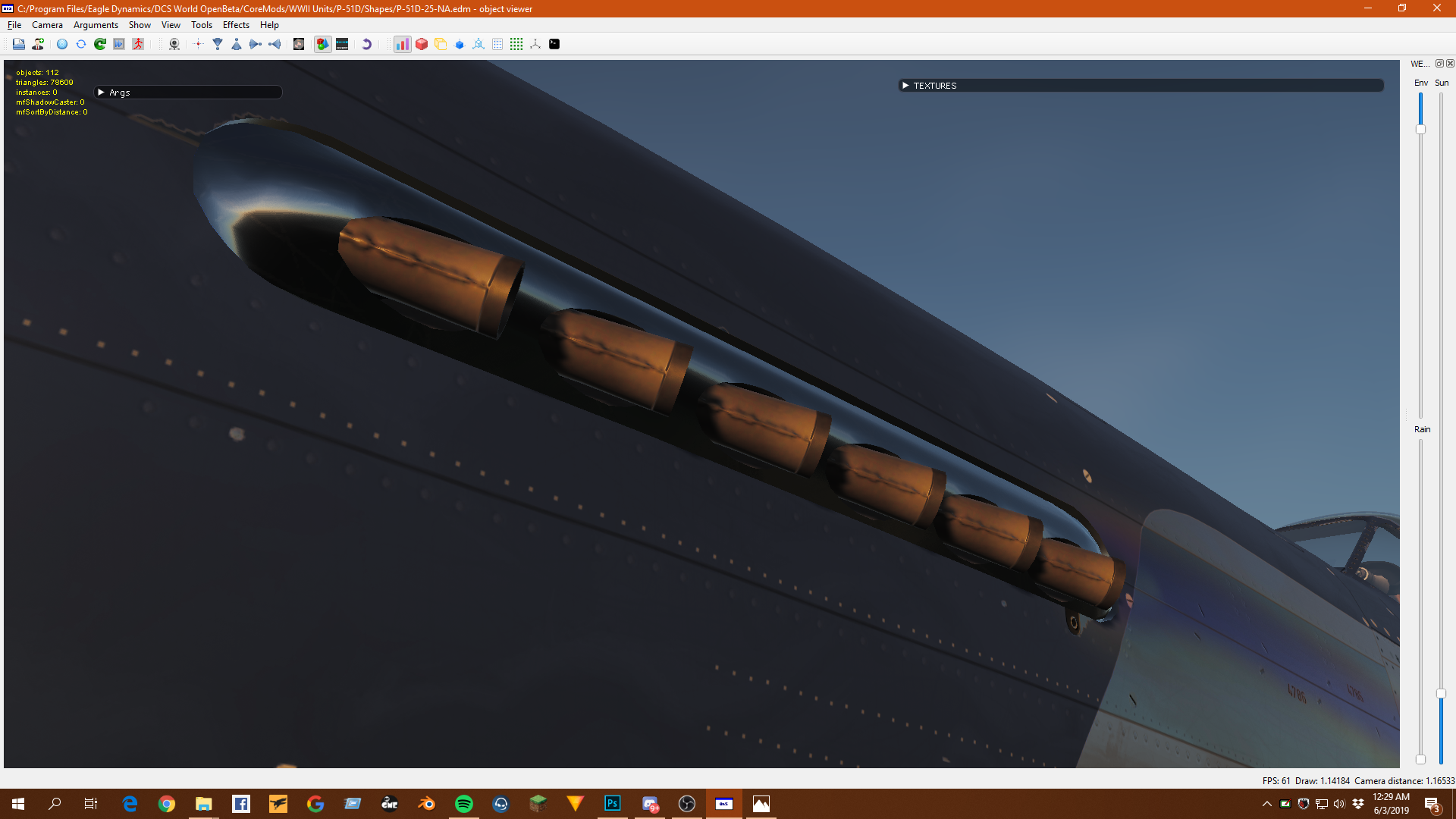Open OBS Studio from taskbar
The image size is (1456, 819).
(x=687, y=804)
